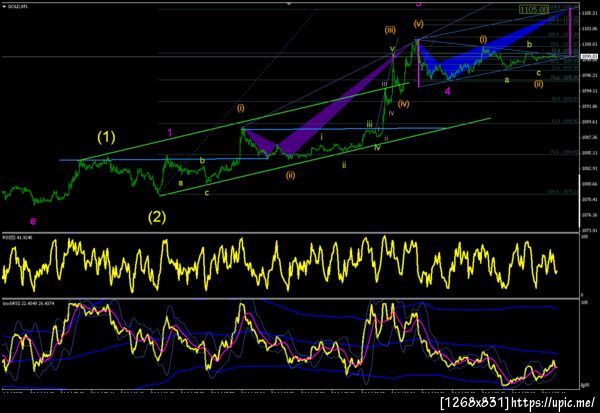Click the magenta '1' wave label
Viewport: 600px width, 413px height.
(x=170, y=133)
